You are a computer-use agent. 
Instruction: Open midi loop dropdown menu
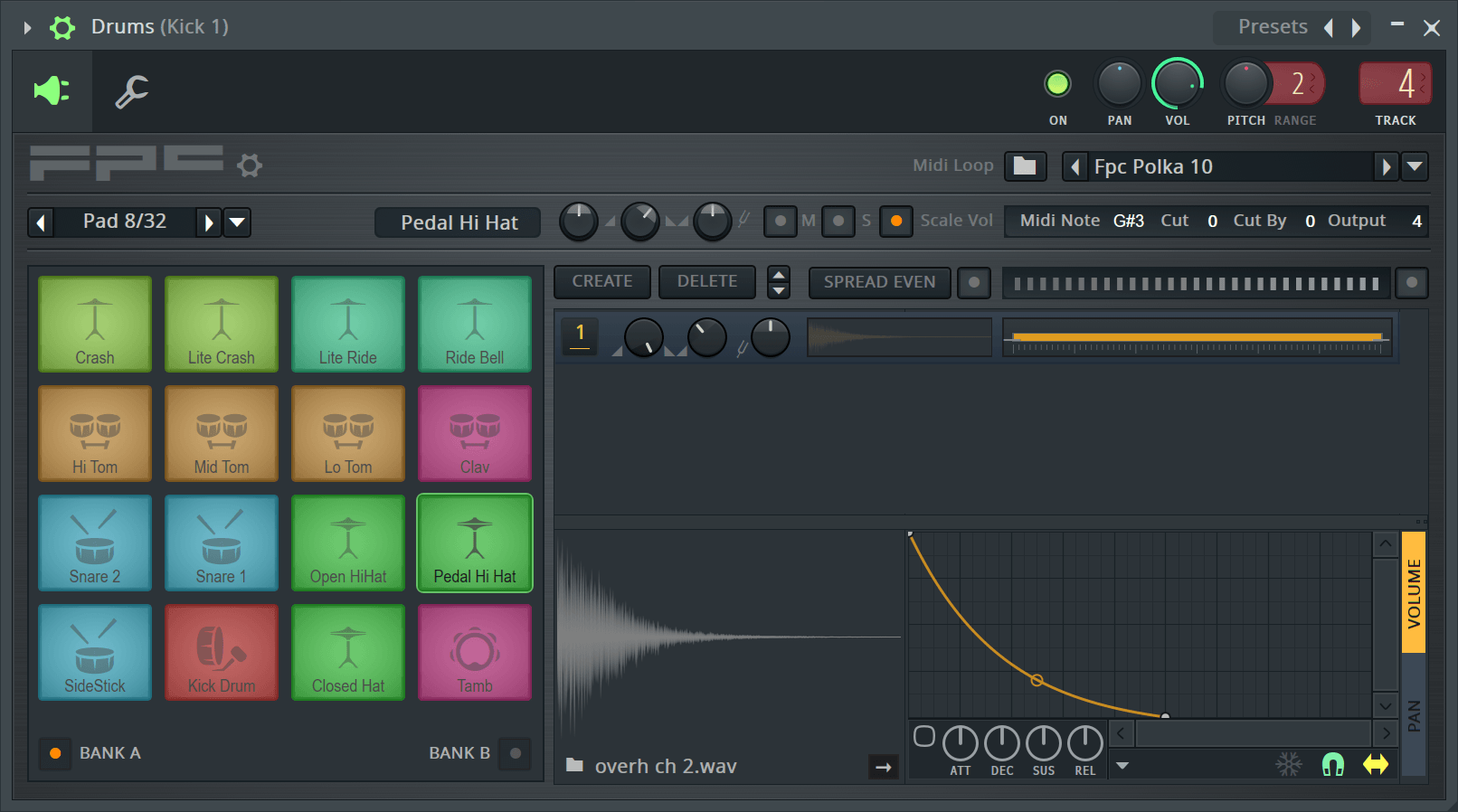(1415, 167)
